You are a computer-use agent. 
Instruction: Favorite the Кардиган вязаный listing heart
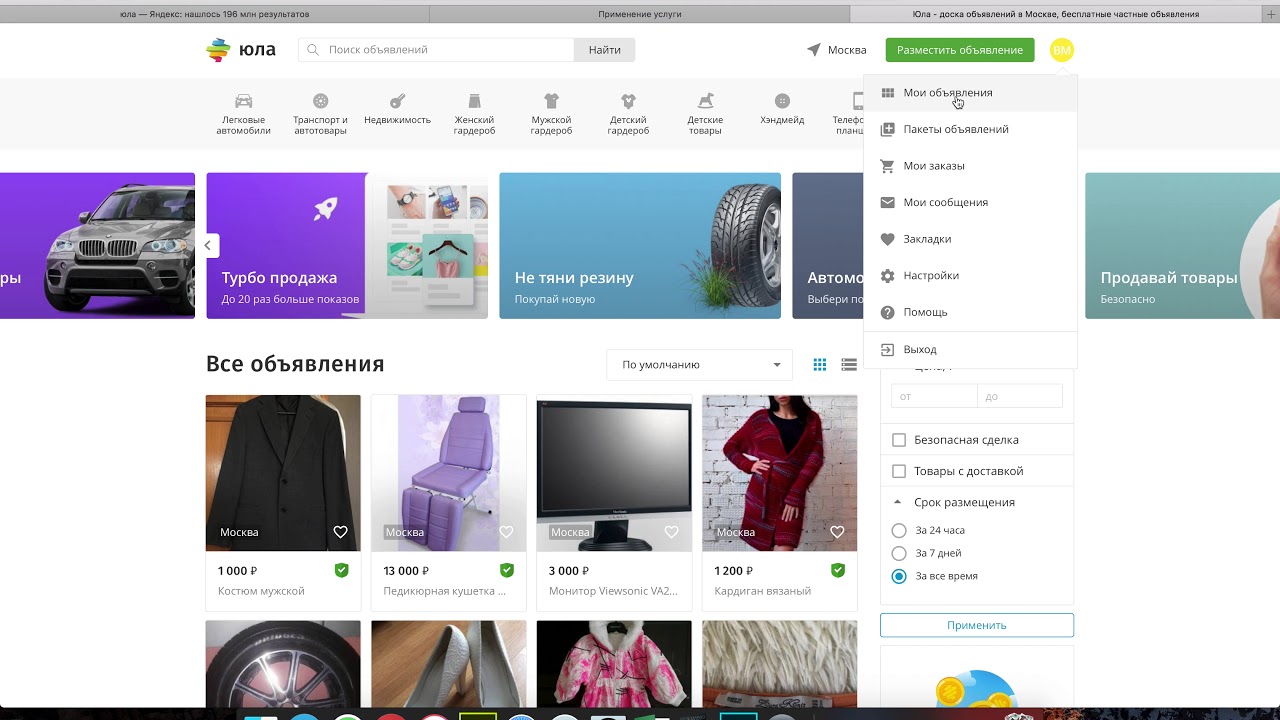837,532
